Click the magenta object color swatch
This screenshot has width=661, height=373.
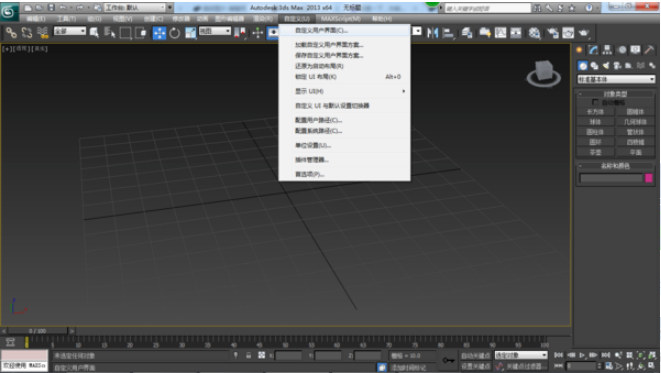(649, 178)
